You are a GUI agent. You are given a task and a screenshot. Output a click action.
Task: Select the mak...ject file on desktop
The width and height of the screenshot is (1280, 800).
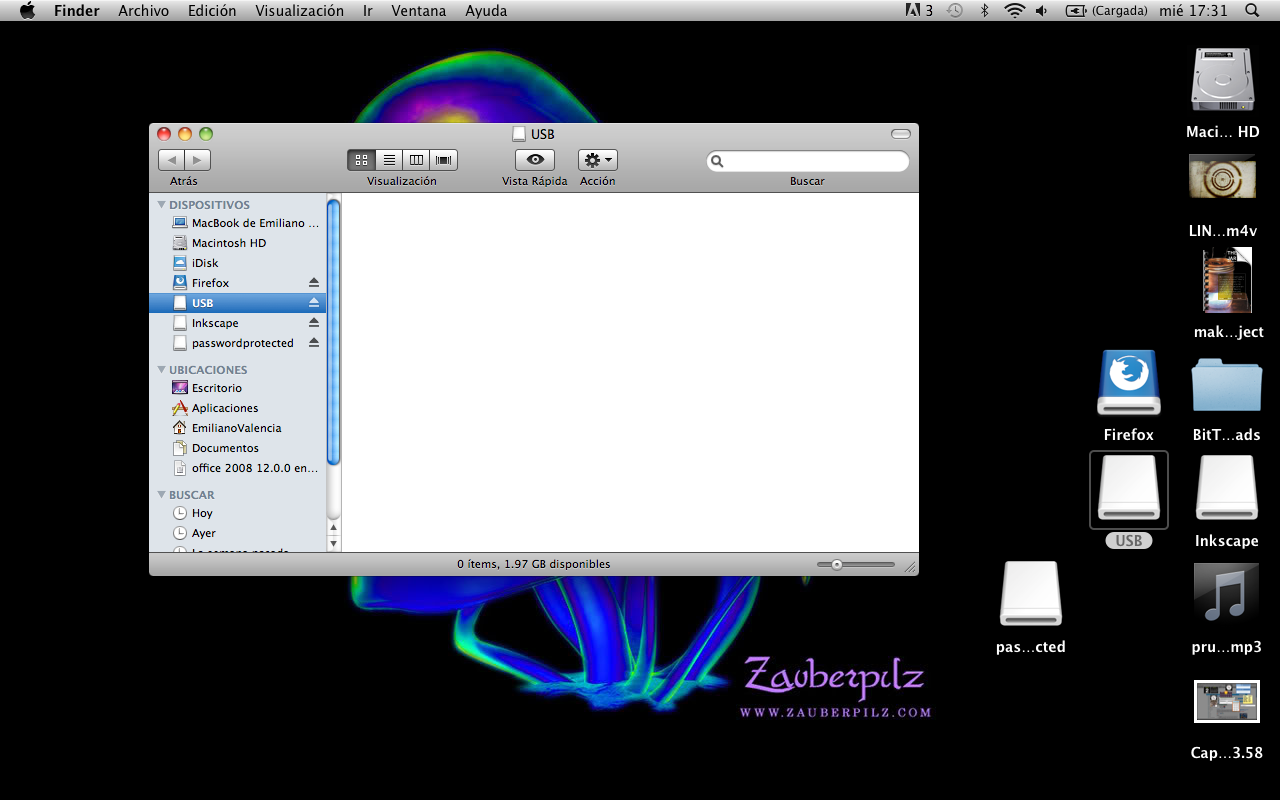click(1227, 281)
